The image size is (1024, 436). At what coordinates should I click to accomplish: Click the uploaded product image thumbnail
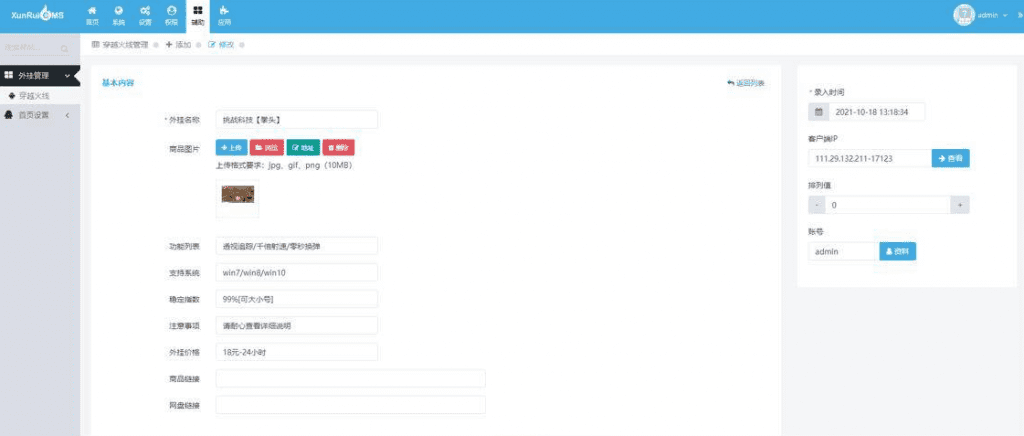237,195
